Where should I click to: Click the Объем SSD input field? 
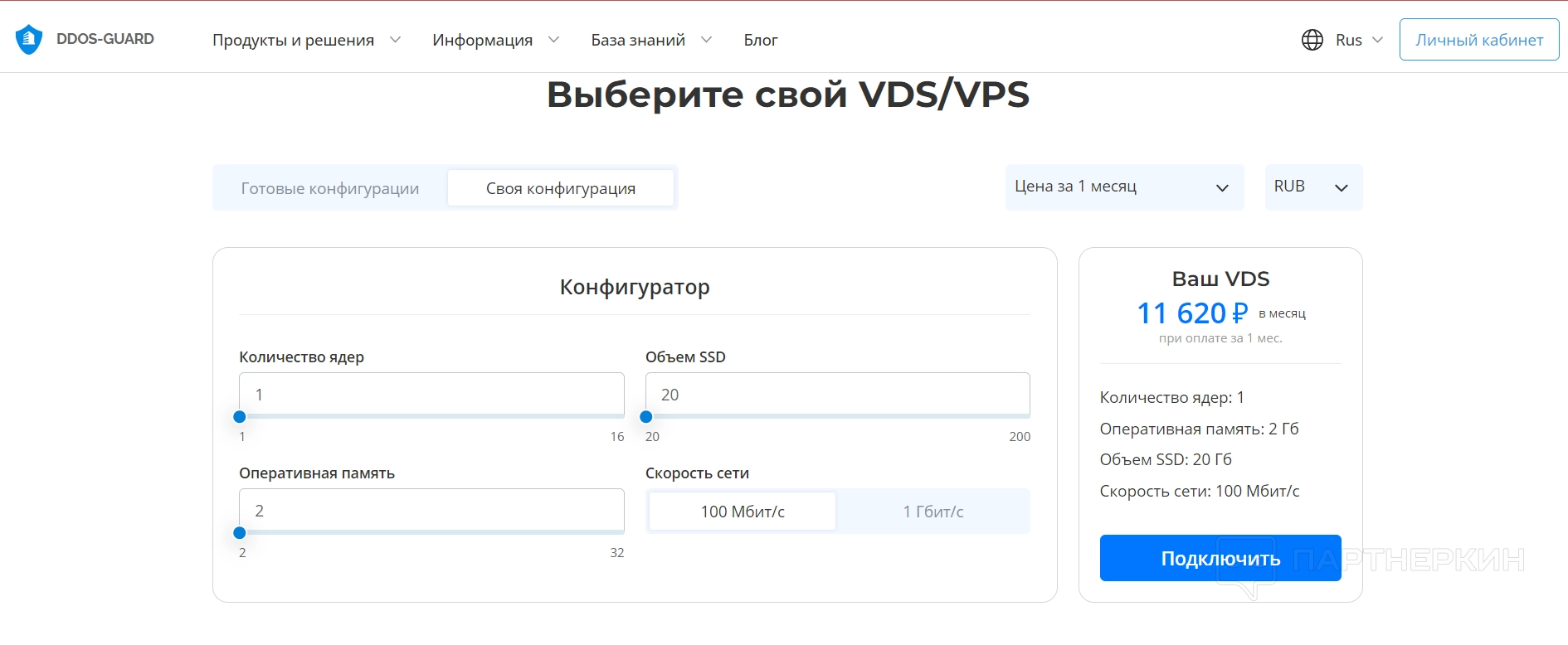838,394
